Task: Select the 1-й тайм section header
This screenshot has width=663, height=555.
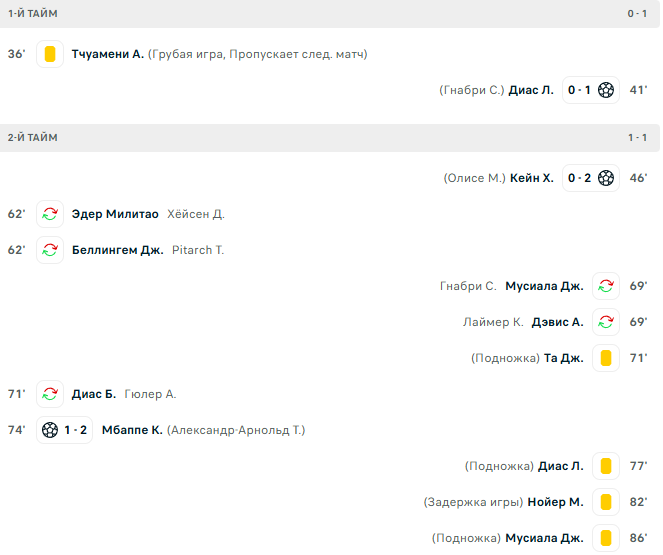Action: [x=330, y=14]
